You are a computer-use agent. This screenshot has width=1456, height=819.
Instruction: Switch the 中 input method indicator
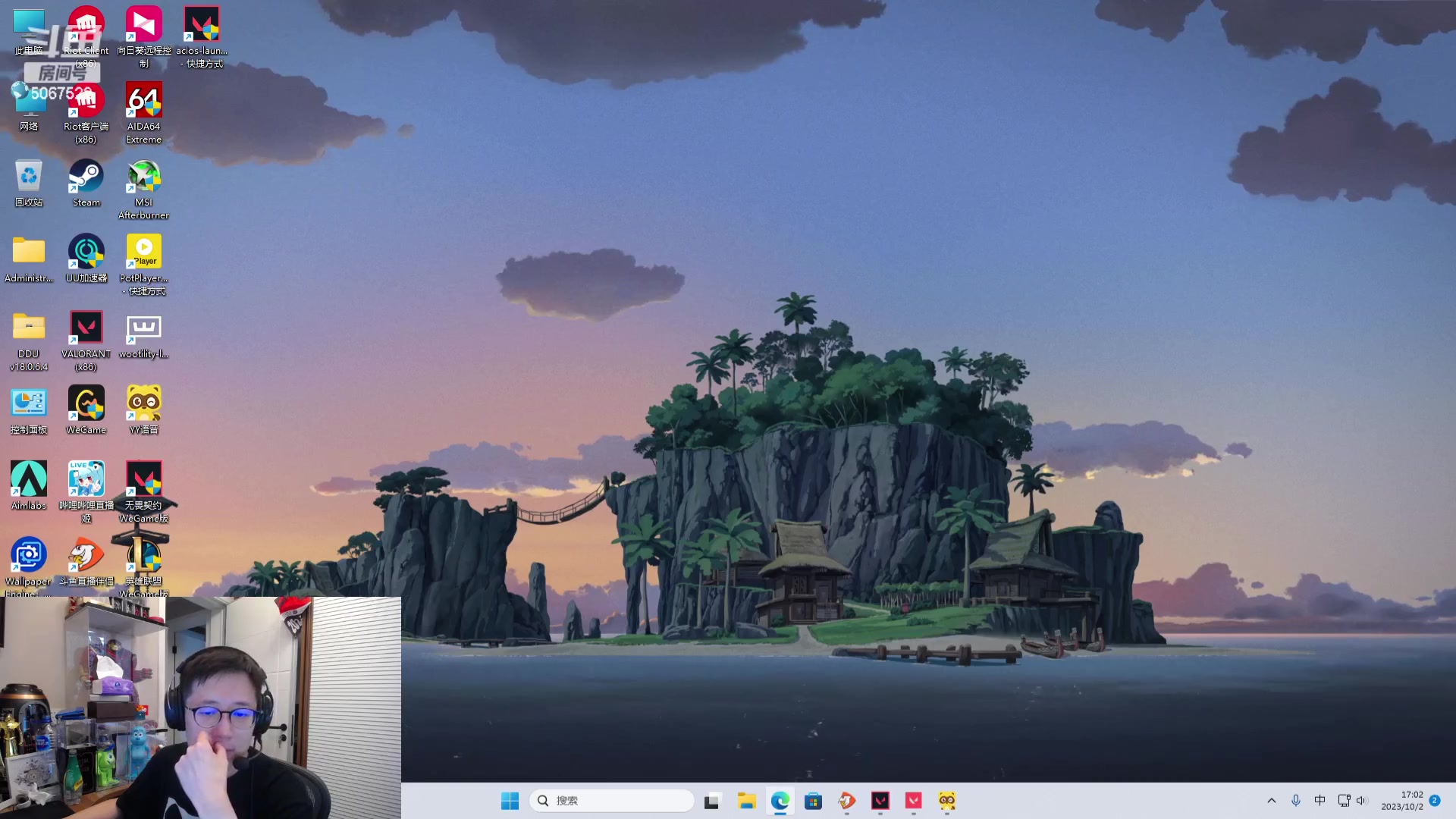1320,801
